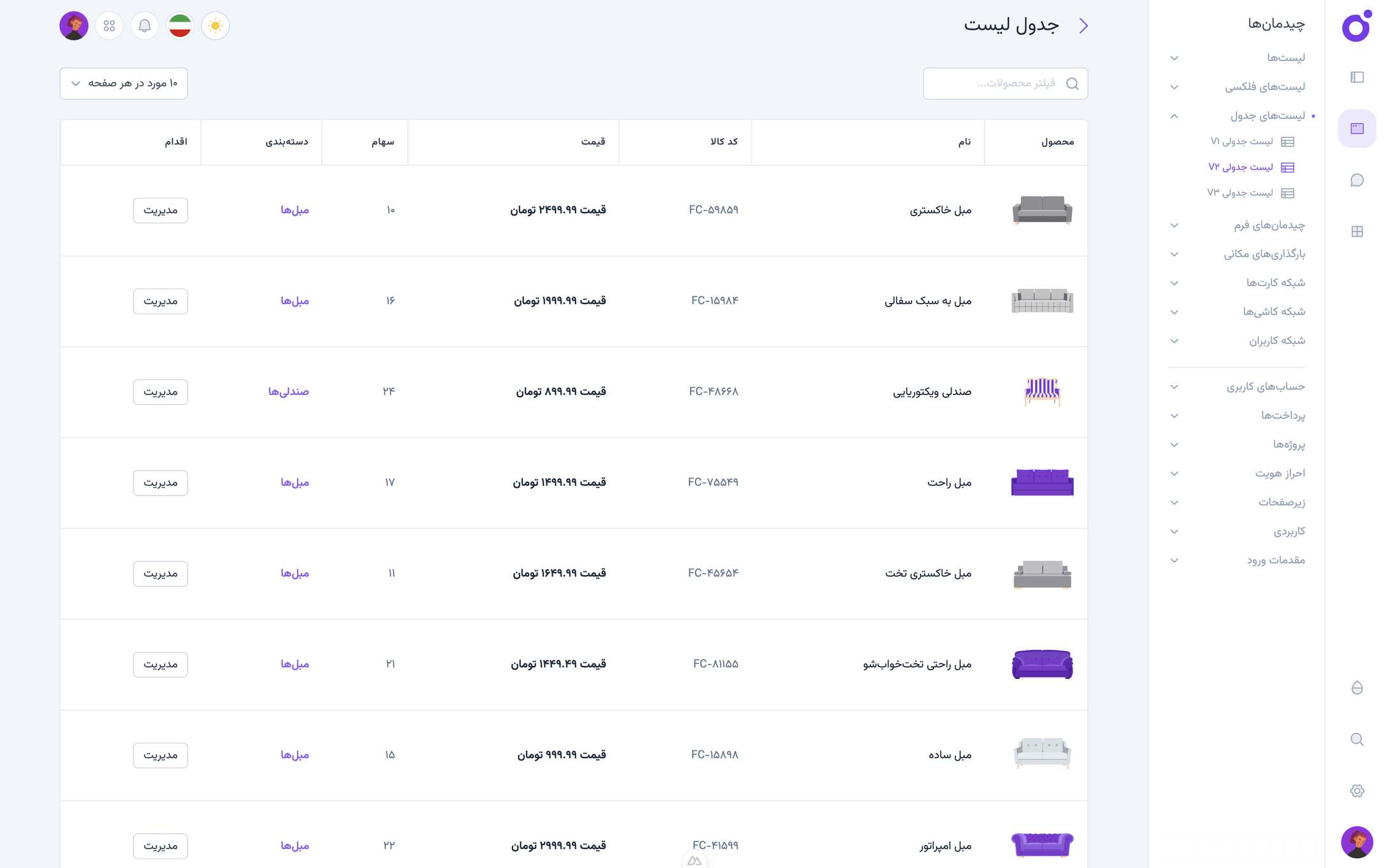The image size is (1389, 868).
Task: Click the Iran flag language icon
Action: pos(180,26)
